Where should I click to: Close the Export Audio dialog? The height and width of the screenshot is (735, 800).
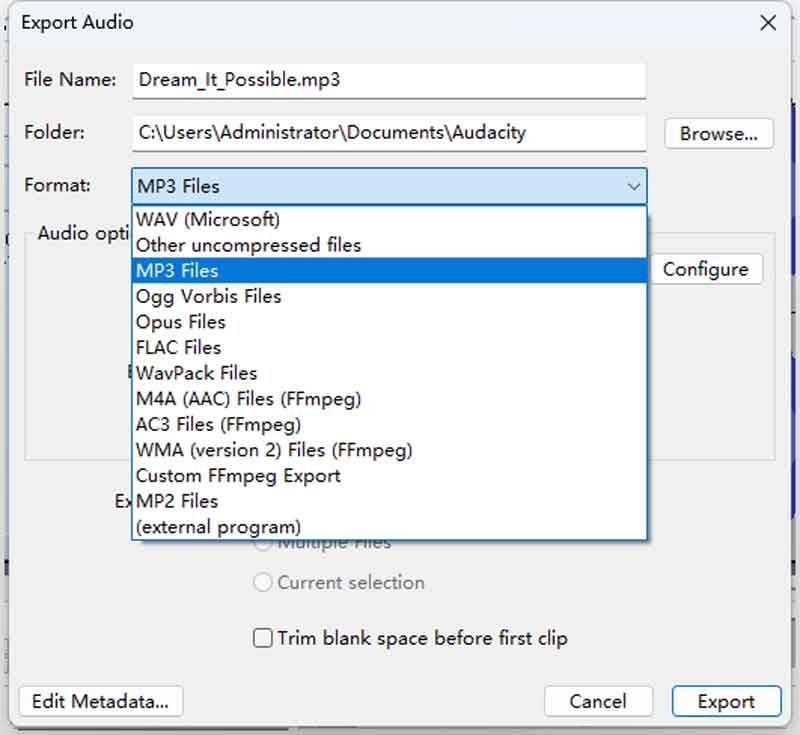tap(768, 23)
